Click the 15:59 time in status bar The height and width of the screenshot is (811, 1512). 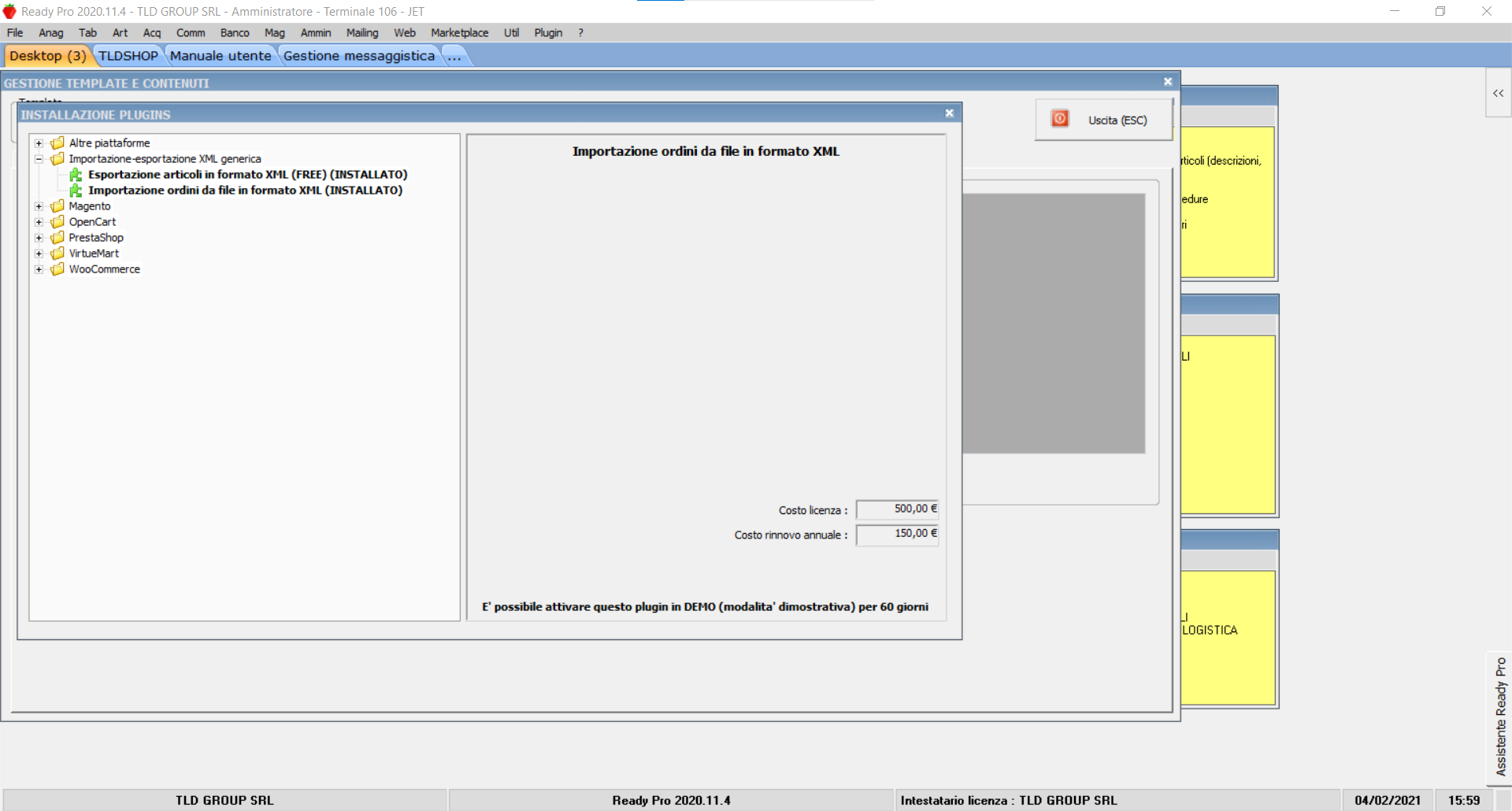point(1464,800)
